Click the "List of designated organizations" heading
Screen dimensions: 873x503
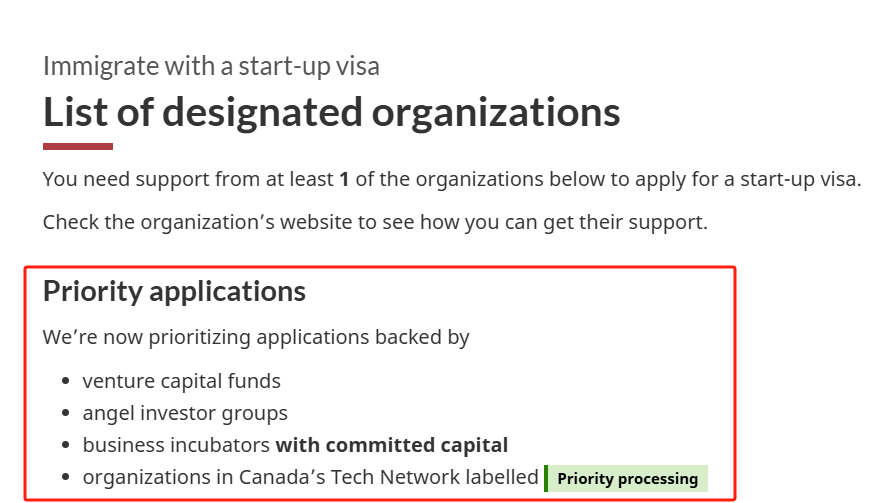[331, 112]
